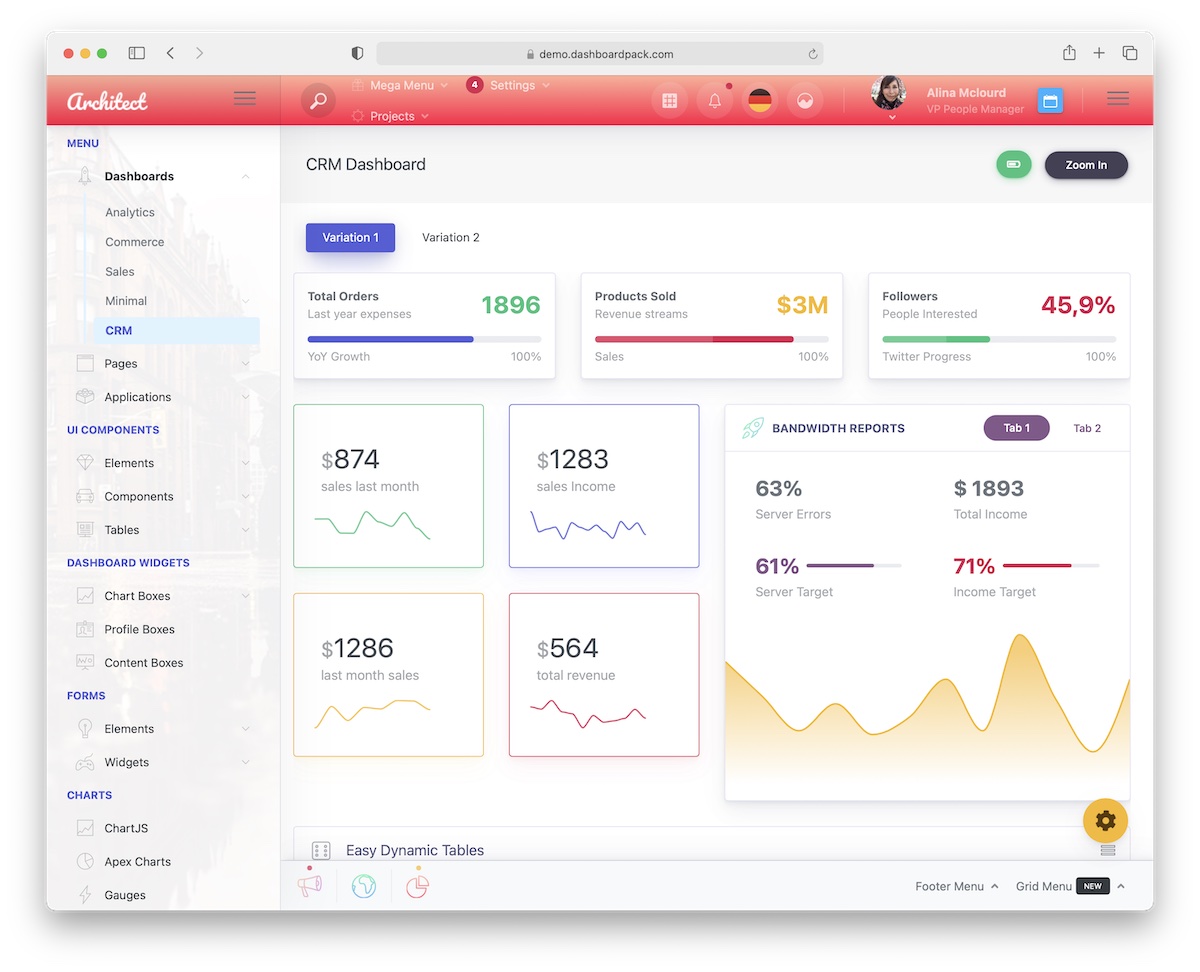This screenshot has width=1200, height=972.
Task: Click the blue calendar icon button
Action: point(1050,100)
